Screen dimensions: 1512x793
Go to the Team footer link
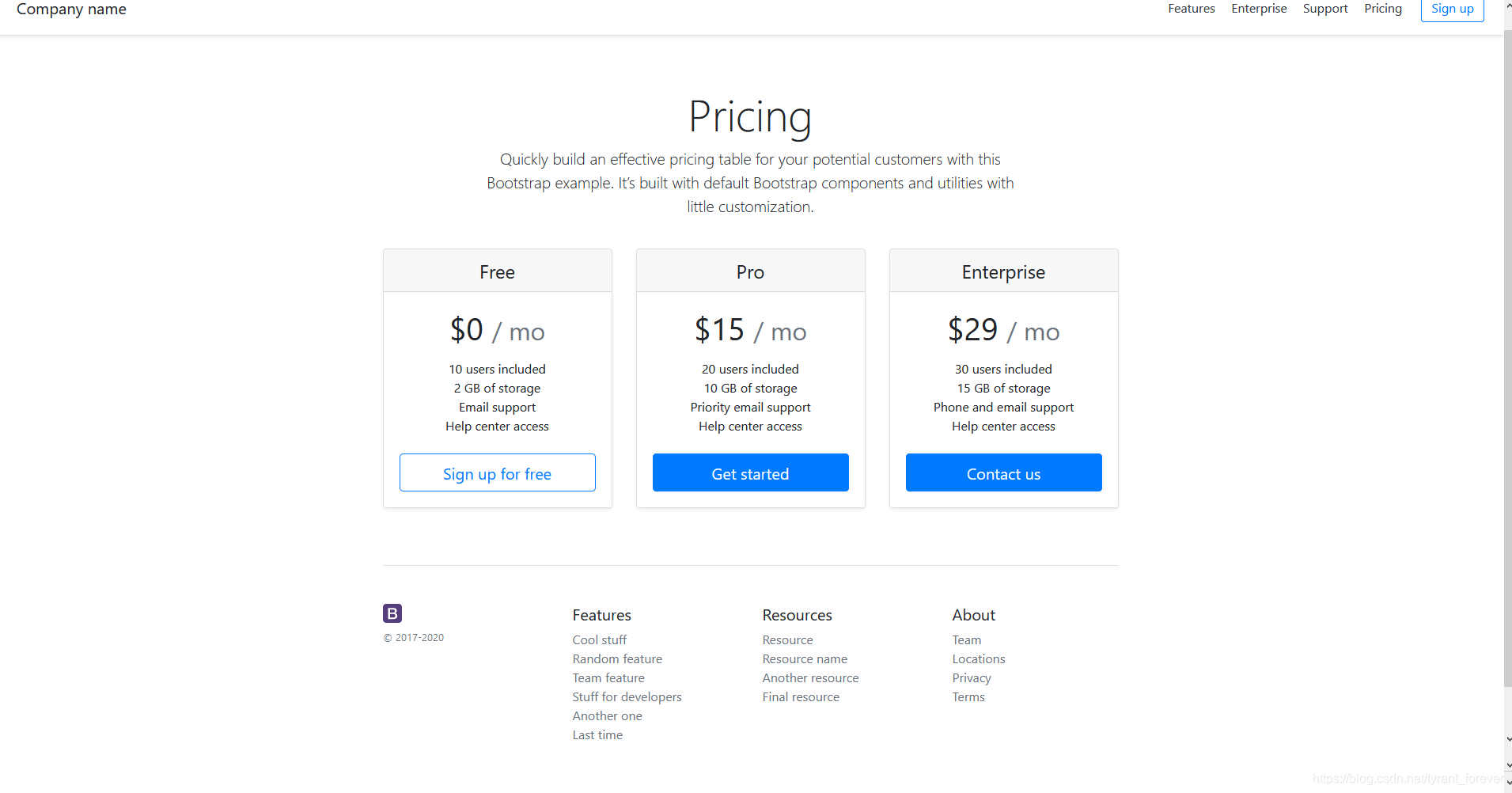coord(966,639)
